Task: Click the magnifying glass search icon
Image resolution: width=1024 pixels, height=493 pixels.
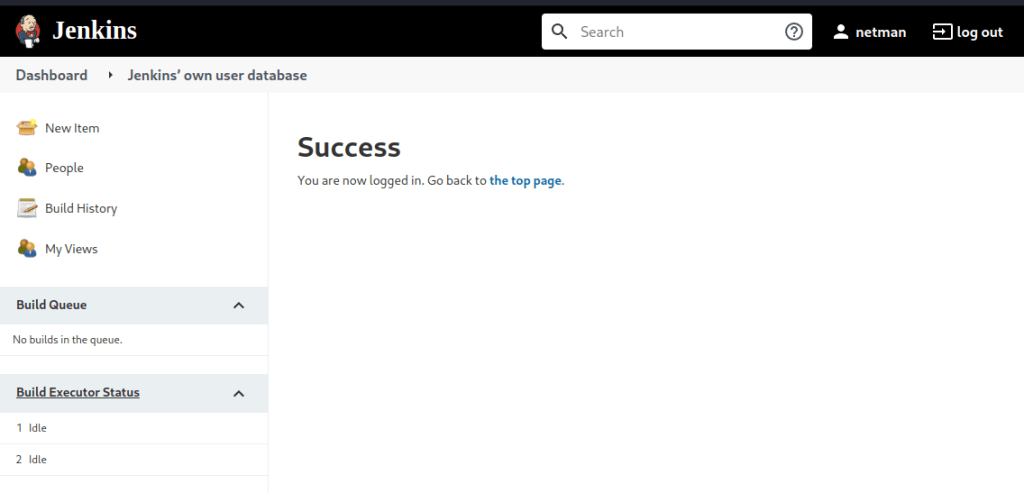Action: [560, 32]
